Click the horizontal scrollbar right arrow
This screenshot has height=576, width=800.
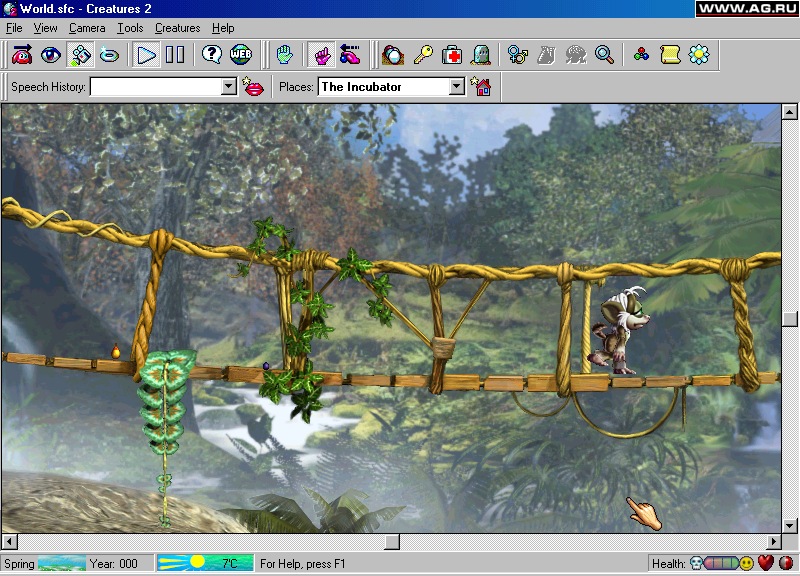[773, 542]
